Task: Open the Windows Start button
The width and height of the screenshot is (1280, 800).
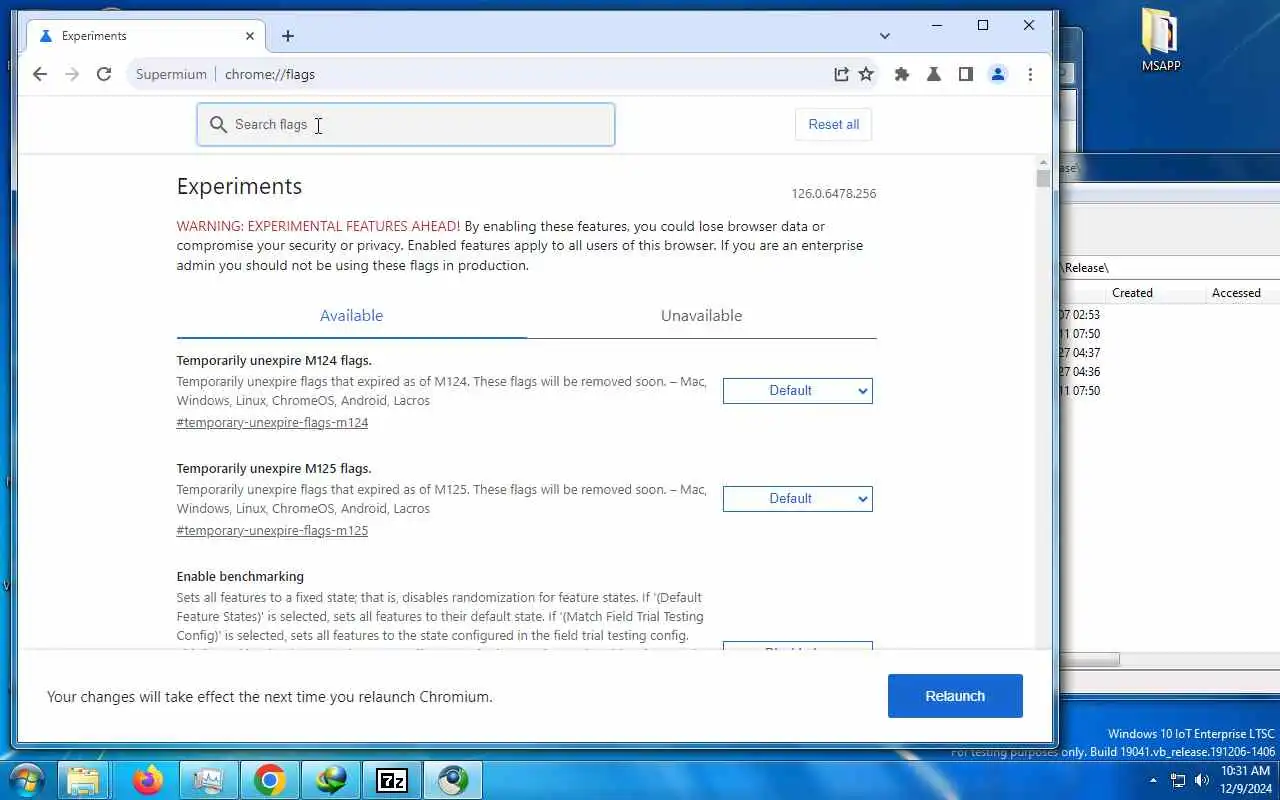Action: click(x=26, y=780)
